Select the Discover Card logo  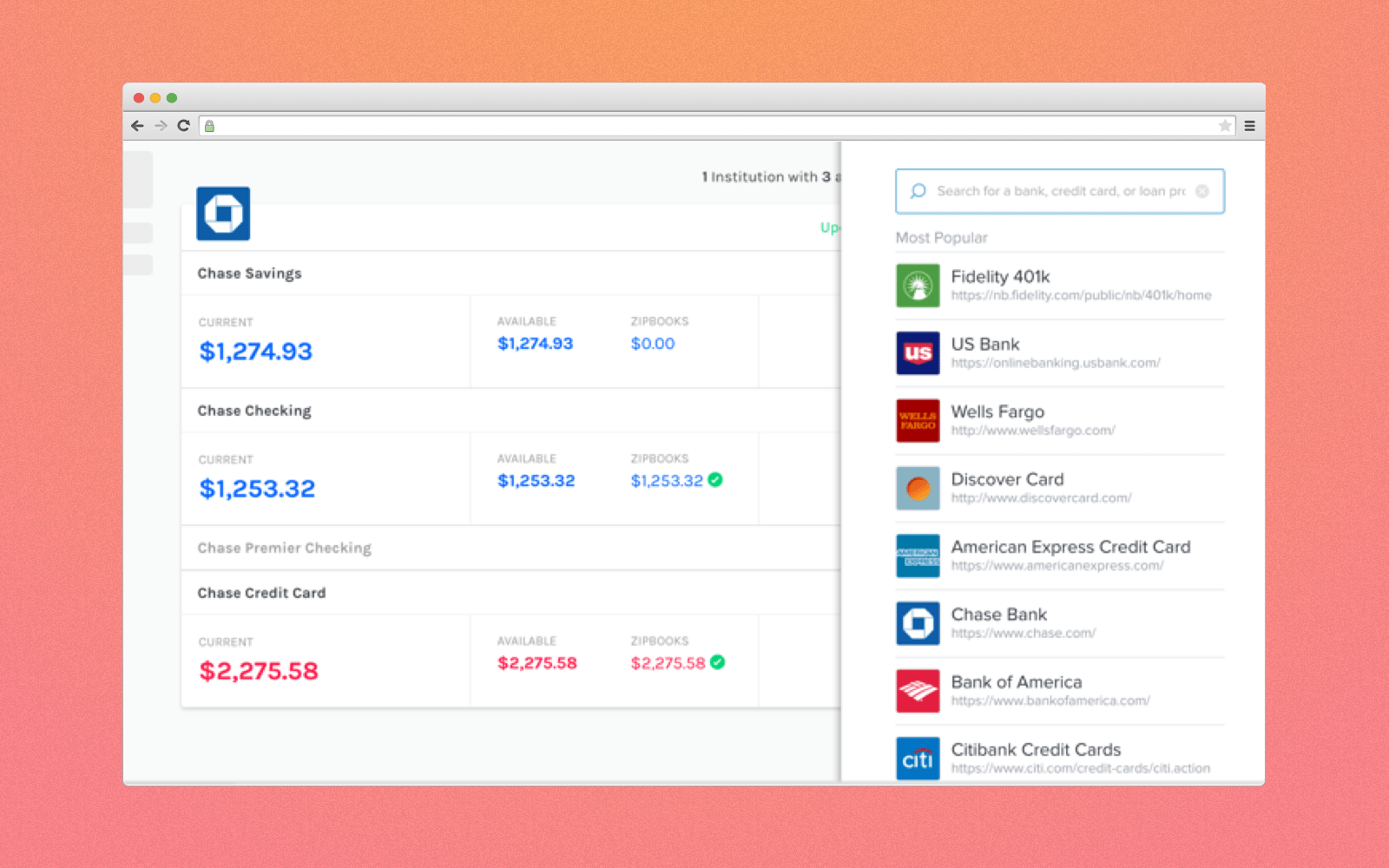(918, 489)
